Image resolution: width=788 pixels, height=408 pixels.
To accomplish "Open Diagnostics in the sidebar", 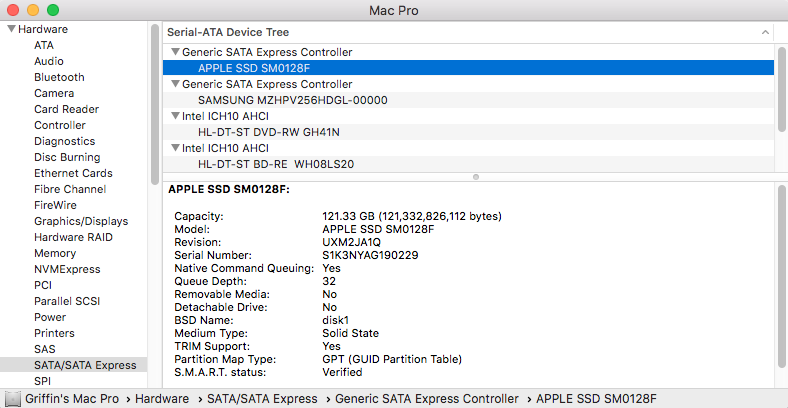I will pyautogui.click(x=64, y=141).
